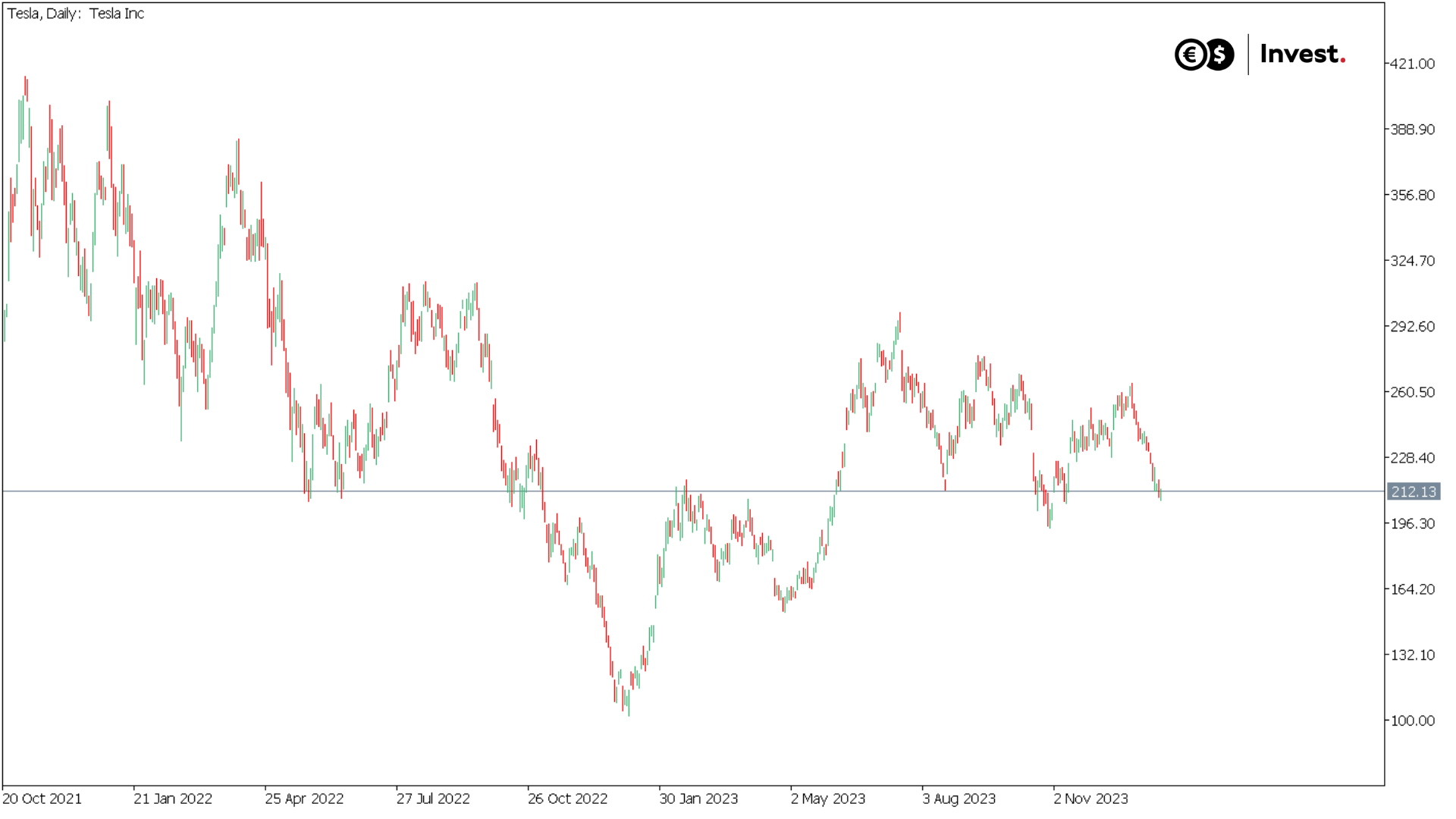Click the 2 May 2023 date label
The height and width of the screenshot is (819, 1456).
click(828, 799)
